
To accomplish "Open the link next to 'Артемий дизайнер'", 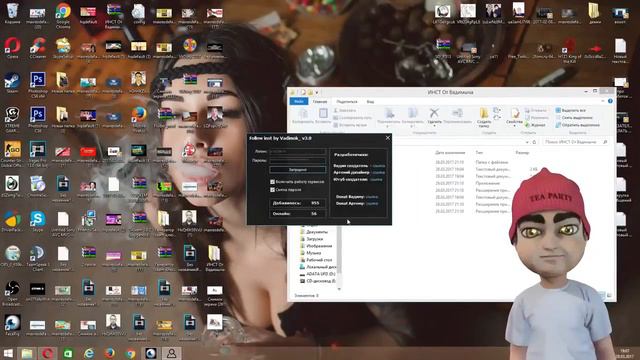I will point(378,173).
